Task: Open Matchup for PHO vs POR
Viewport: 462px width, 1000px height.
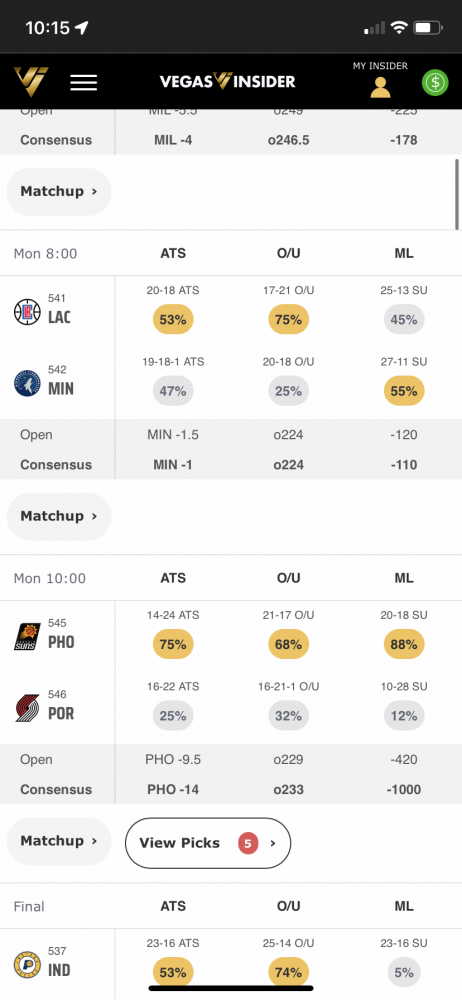Action: (59, 841)
